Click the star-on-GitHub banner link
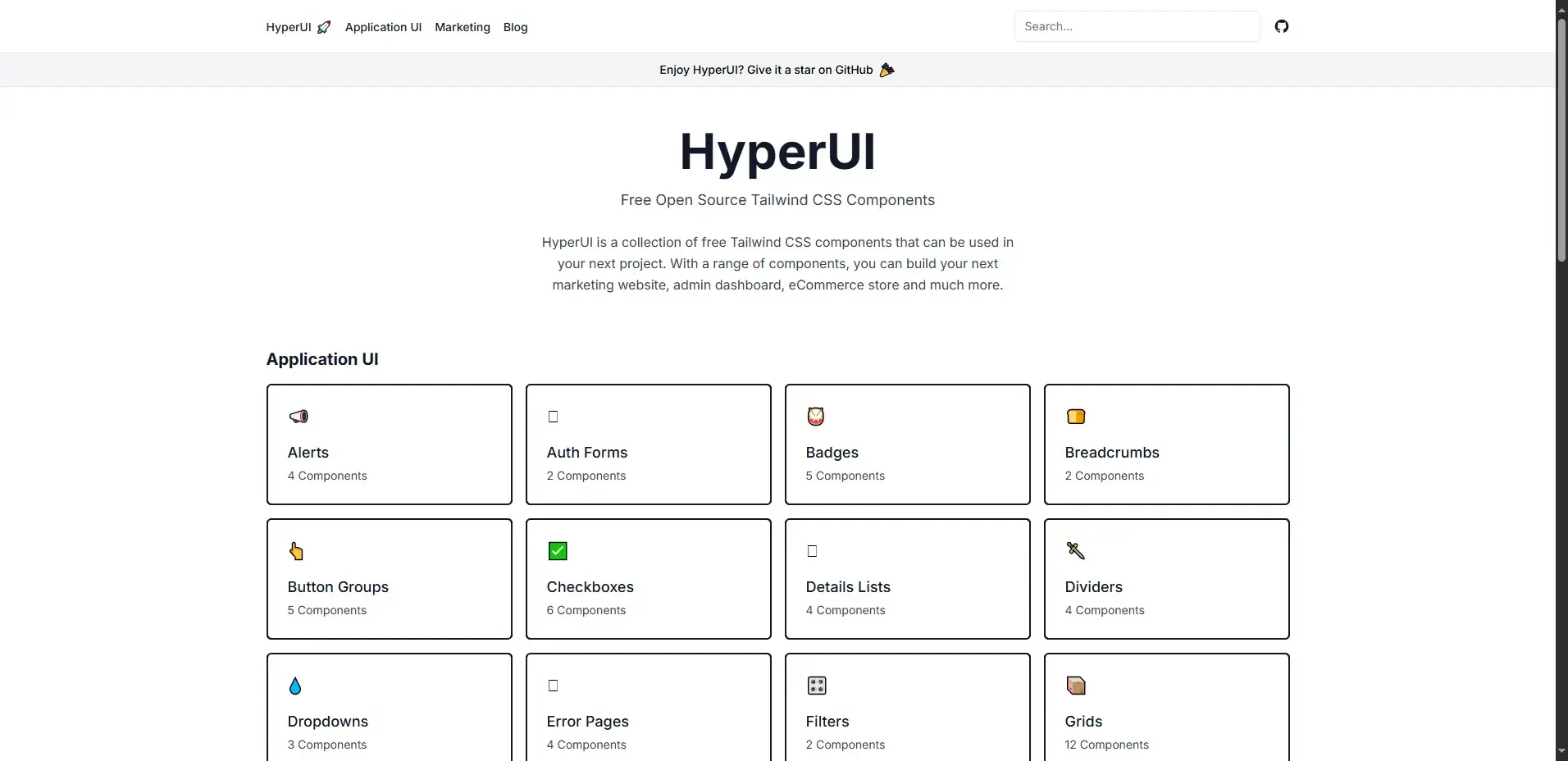Viewport: 1568px width, 761px height. point(776,69)
